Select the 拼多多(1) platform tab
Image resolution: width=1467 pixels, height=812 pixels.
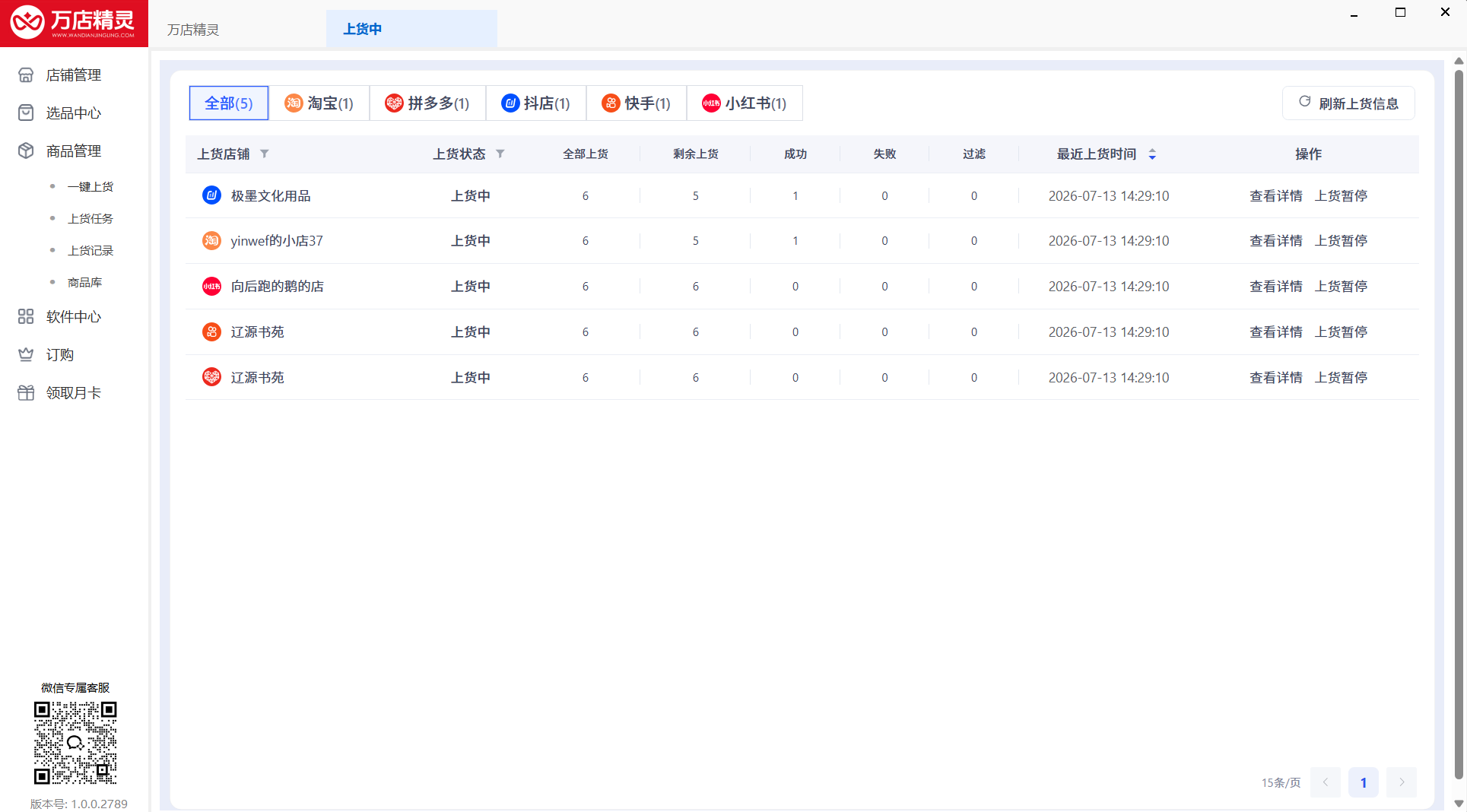[427, 103]
